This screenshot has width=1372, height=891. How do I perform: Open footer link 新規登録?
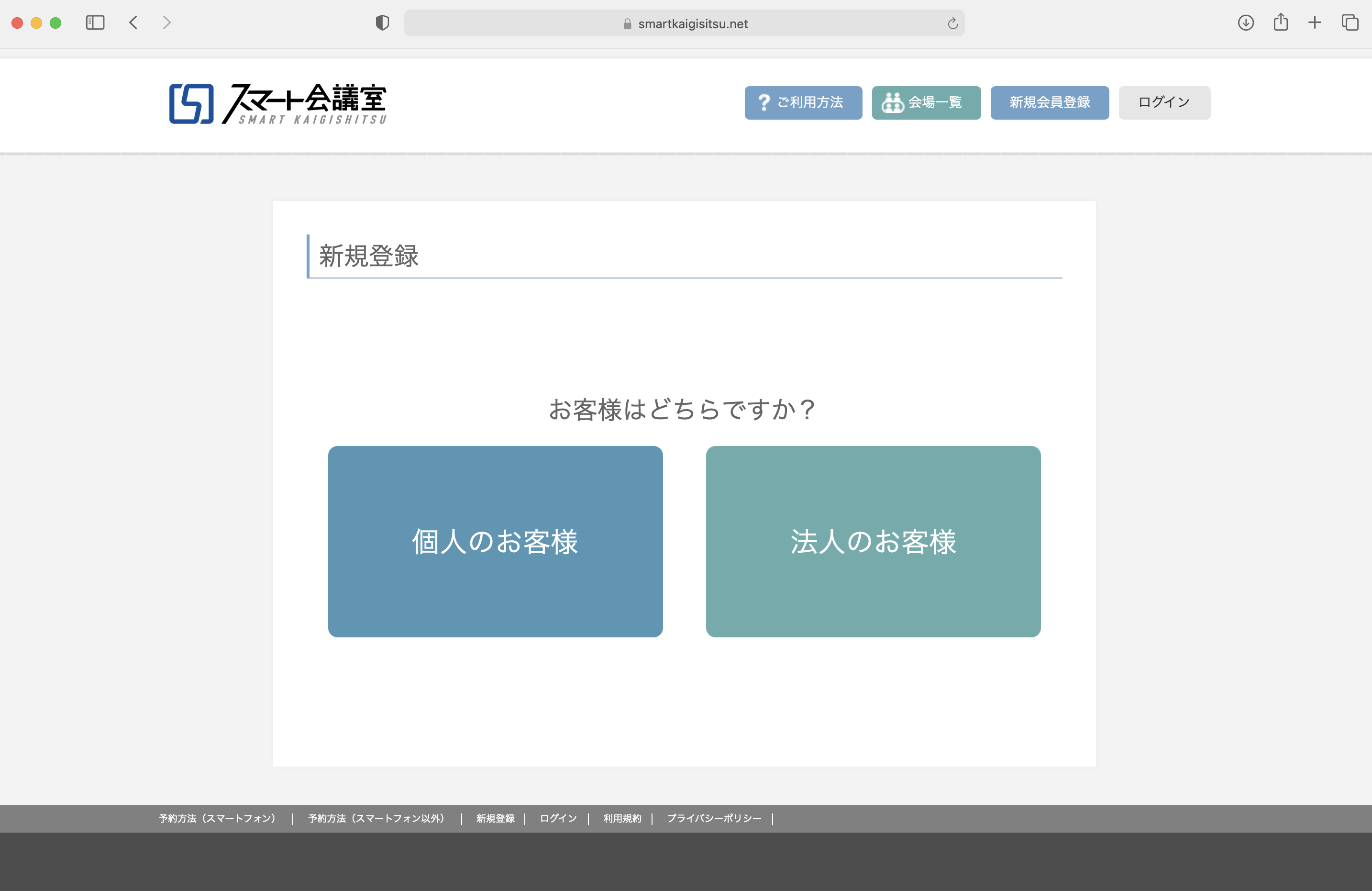495,818
